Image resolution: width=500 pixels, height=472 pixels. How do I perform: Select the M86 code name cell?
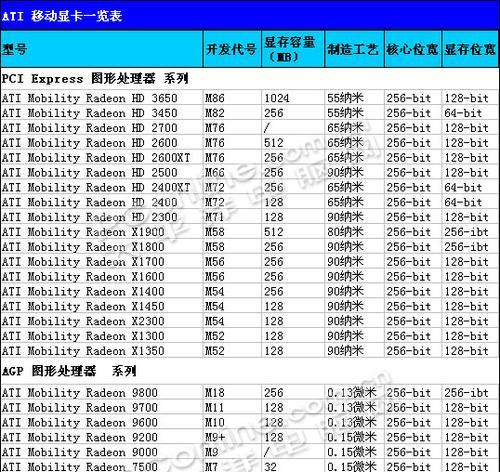(232, 98)
